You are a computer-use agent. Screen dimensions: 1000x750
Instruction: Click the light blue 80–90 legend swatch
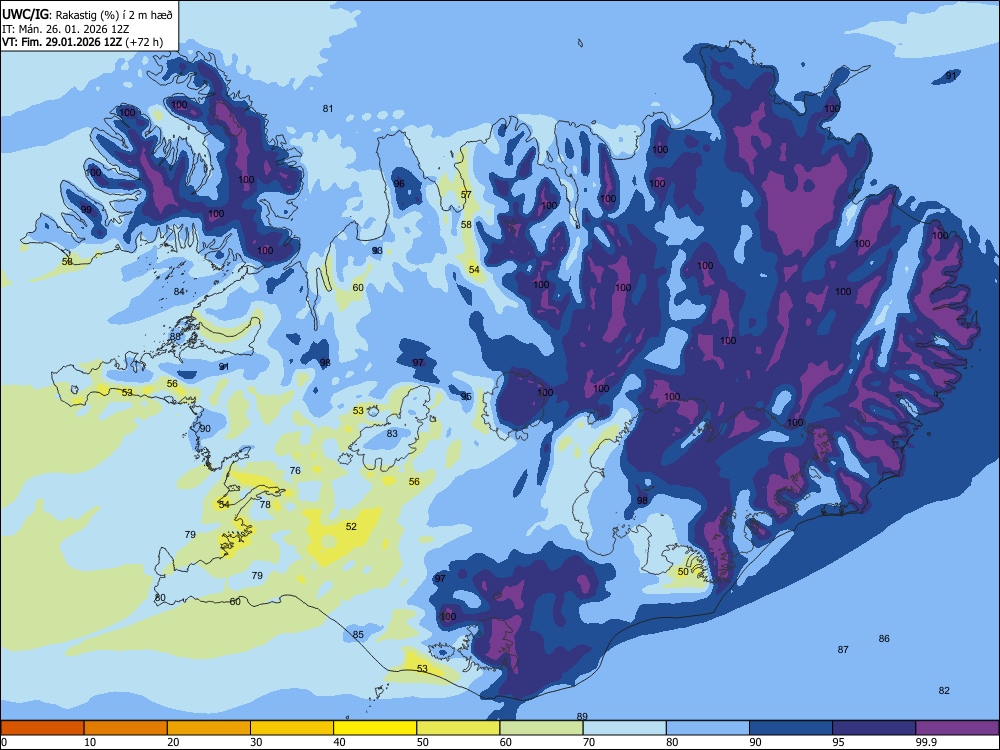708,728
